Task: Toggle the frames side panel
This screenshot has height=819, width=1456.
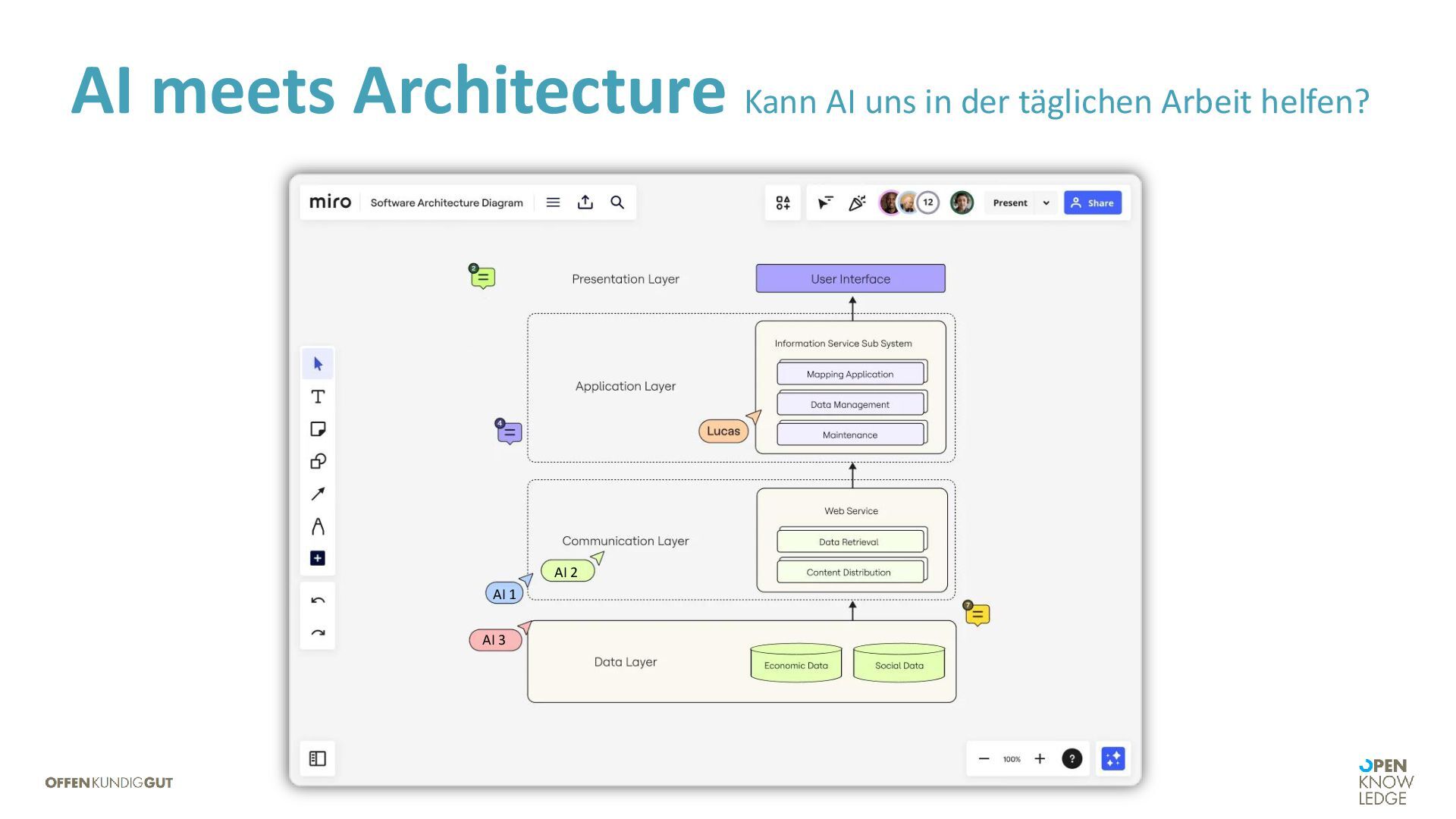Action: click(x=318, y=758)
